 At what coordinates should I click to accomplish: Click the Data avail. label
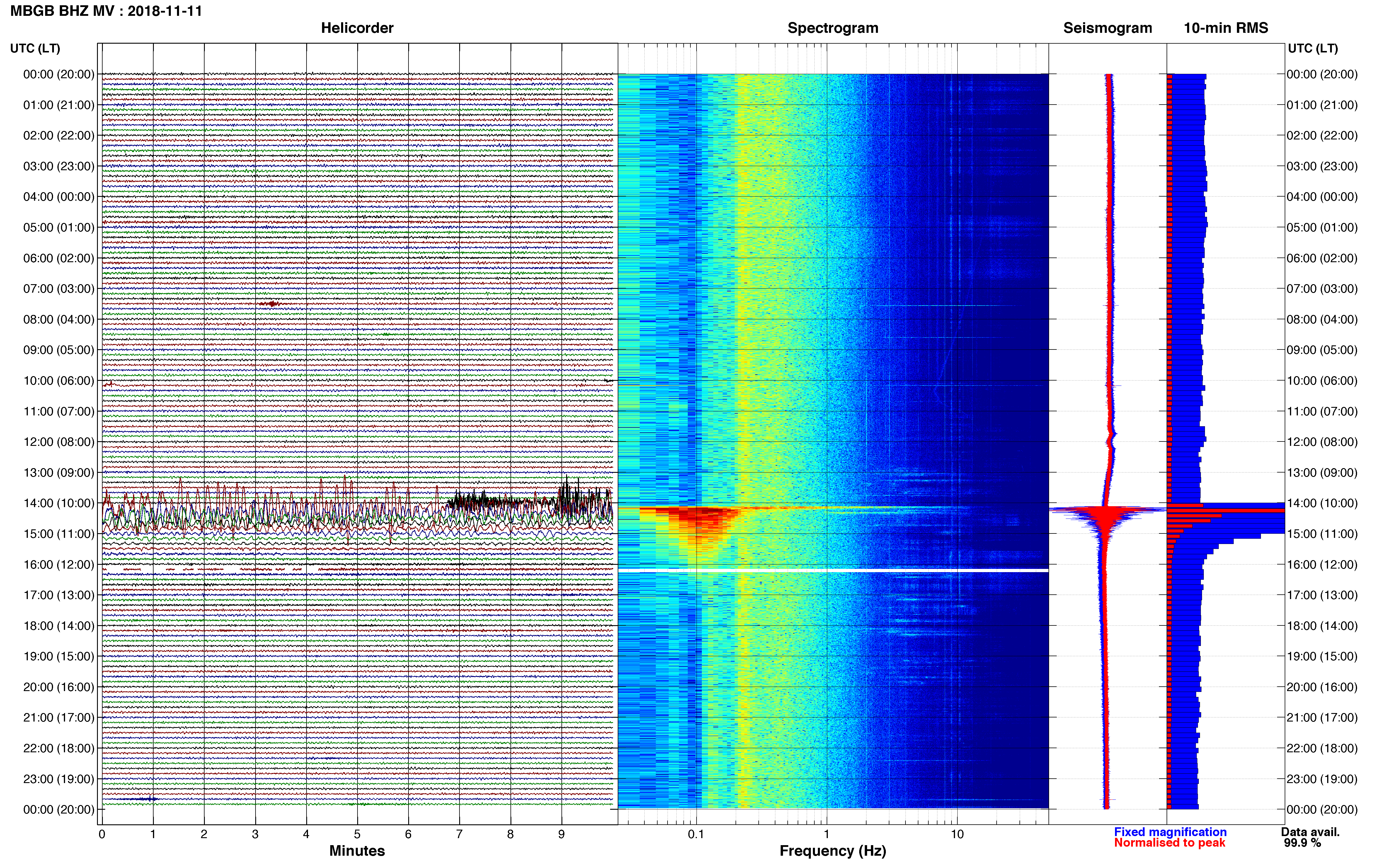(x=1310, y=832)
